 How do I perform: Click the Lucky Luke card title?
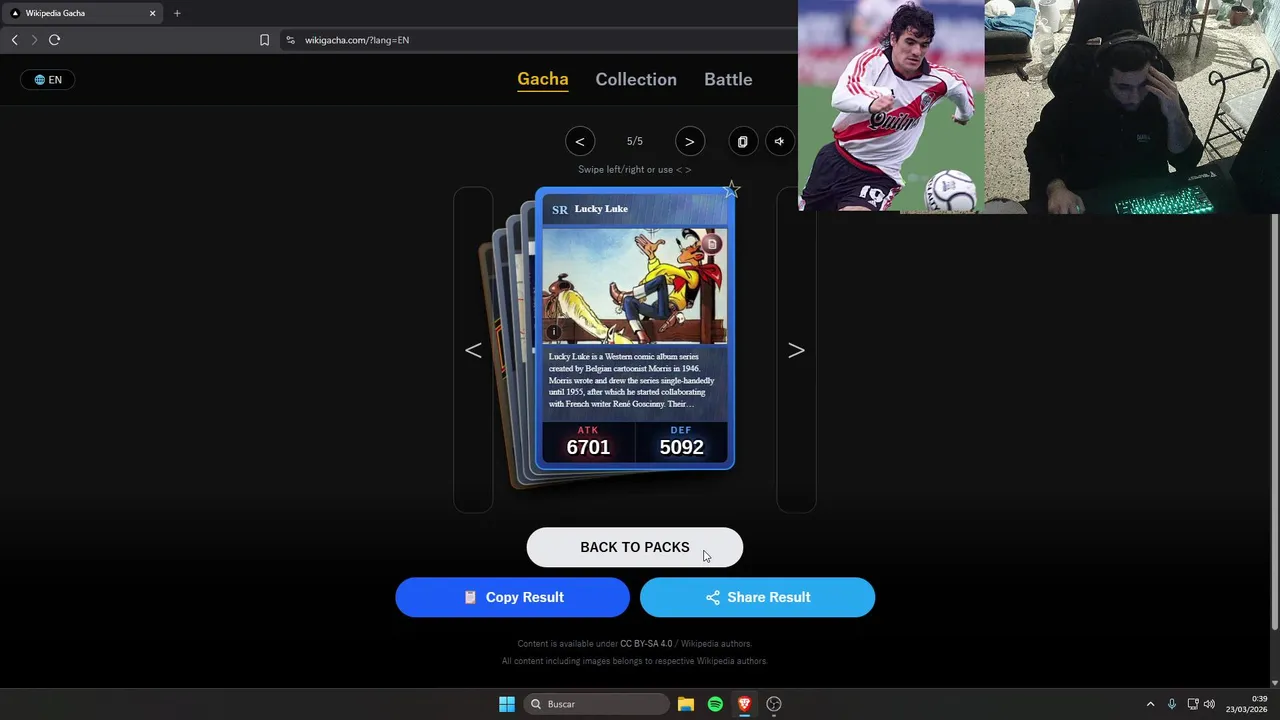tap(601, 209)
